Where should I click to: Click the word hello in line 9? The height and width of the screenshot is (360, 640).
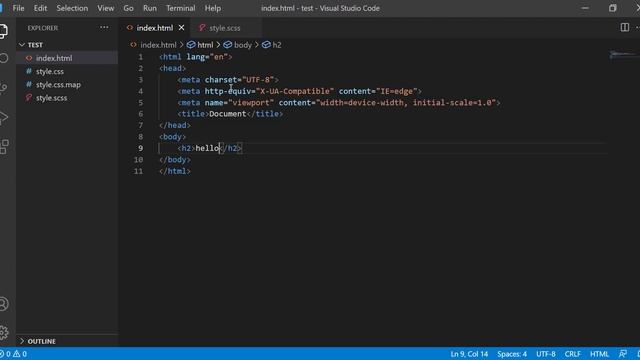point(207,148)
